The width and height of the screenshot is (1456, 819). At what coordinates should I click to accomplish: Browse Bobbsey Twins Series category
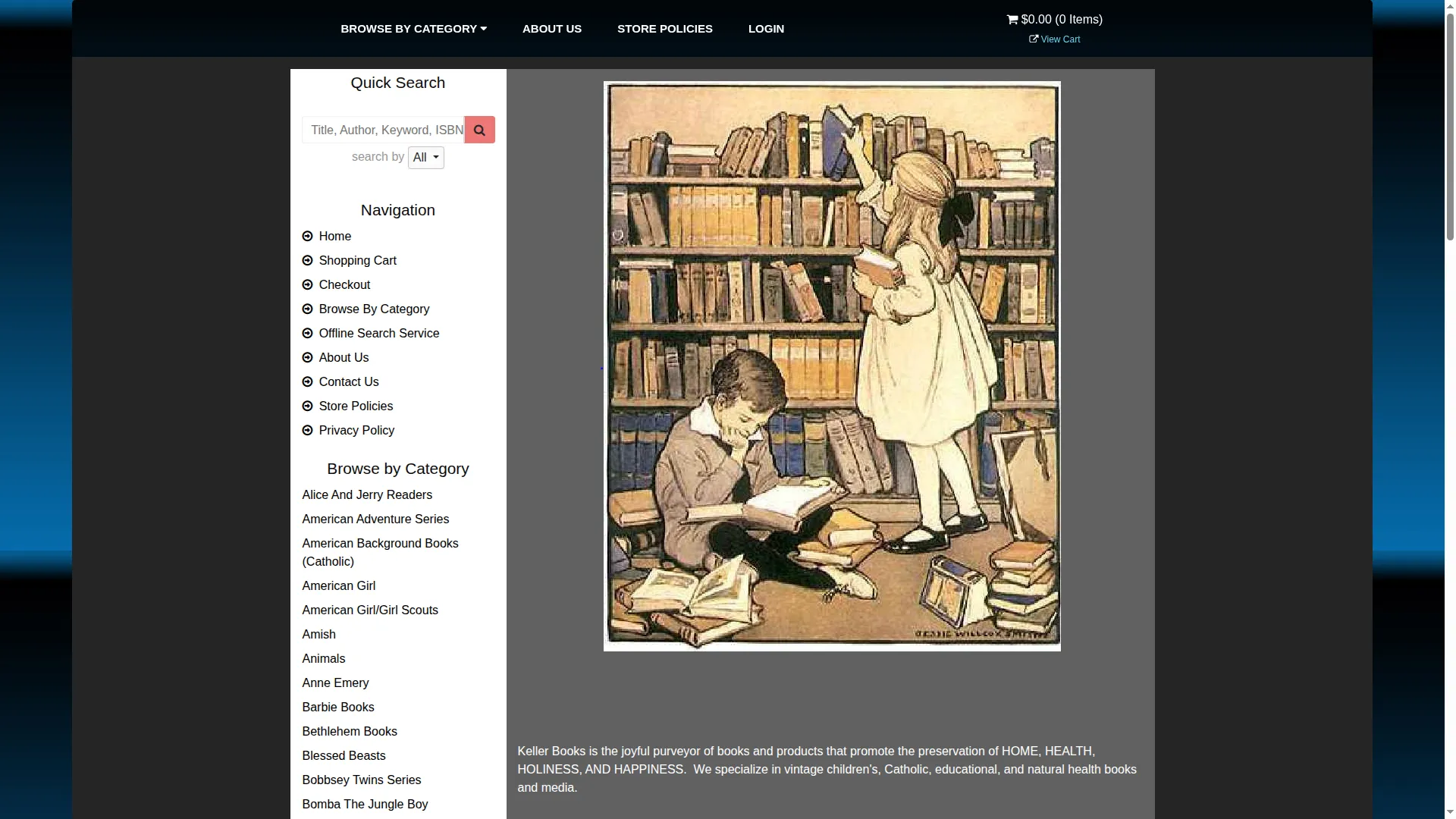tap(361, 780)
